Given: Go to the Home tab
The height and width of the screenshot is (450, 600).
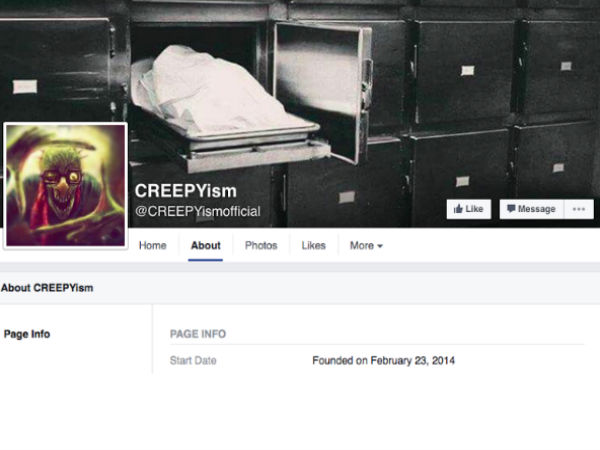Looking at the screenshot, I should point(153,245).
